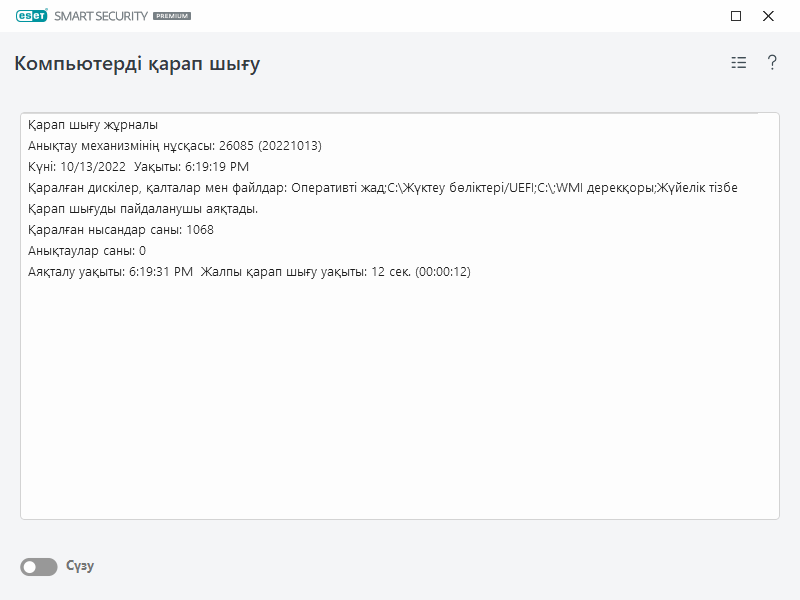
Task: Select the Қарап шығу журналы header line
Action: (92, 126)
